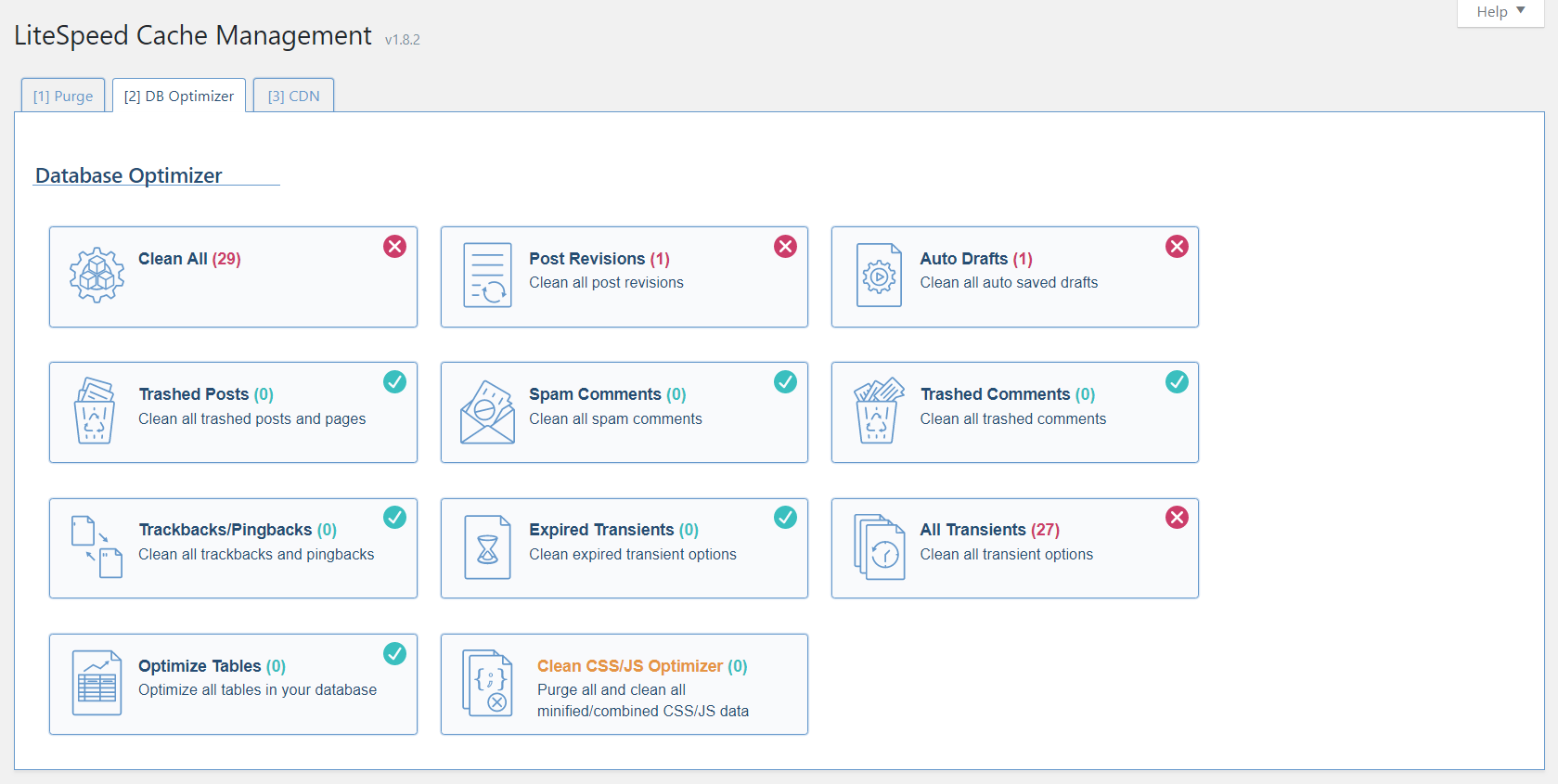Click the Trashed Comments bin icon
Image resolution: width=1558 pixels, height=784 pixels.
pos(878,411)
